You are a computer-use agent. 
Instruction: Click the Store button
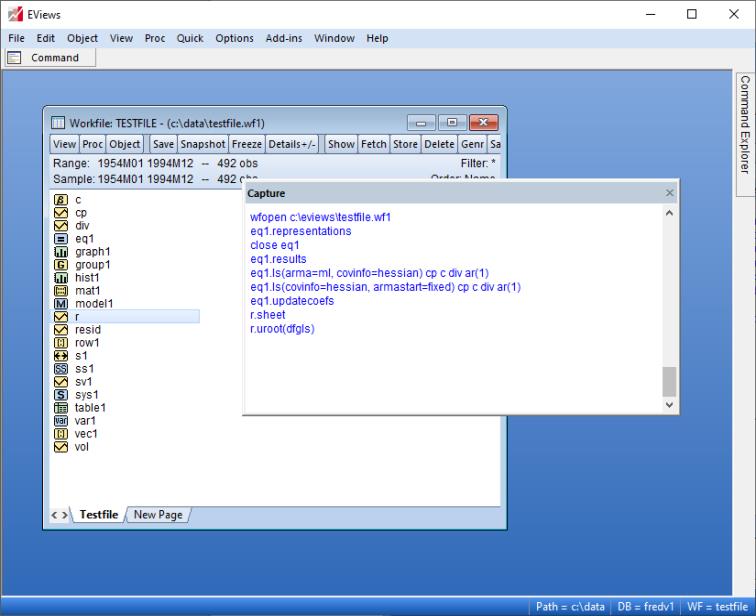tap(405, 144)
